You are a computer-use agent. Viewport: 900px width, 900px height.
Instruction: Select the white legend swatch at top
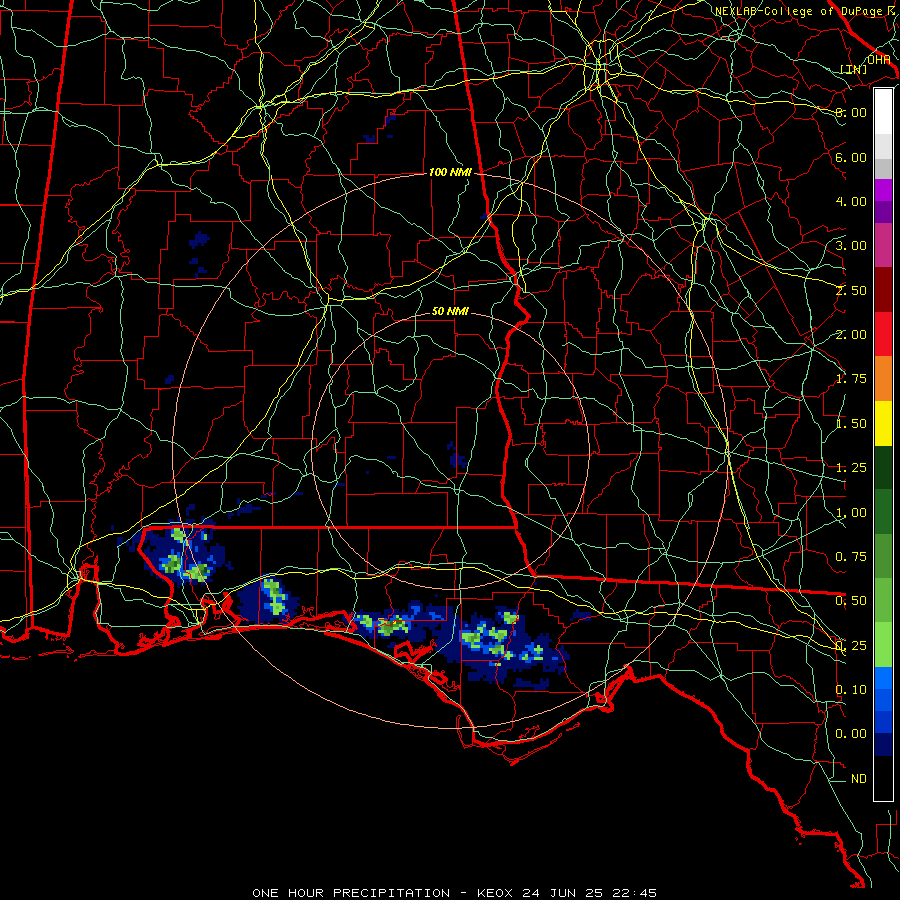point(883,112)
